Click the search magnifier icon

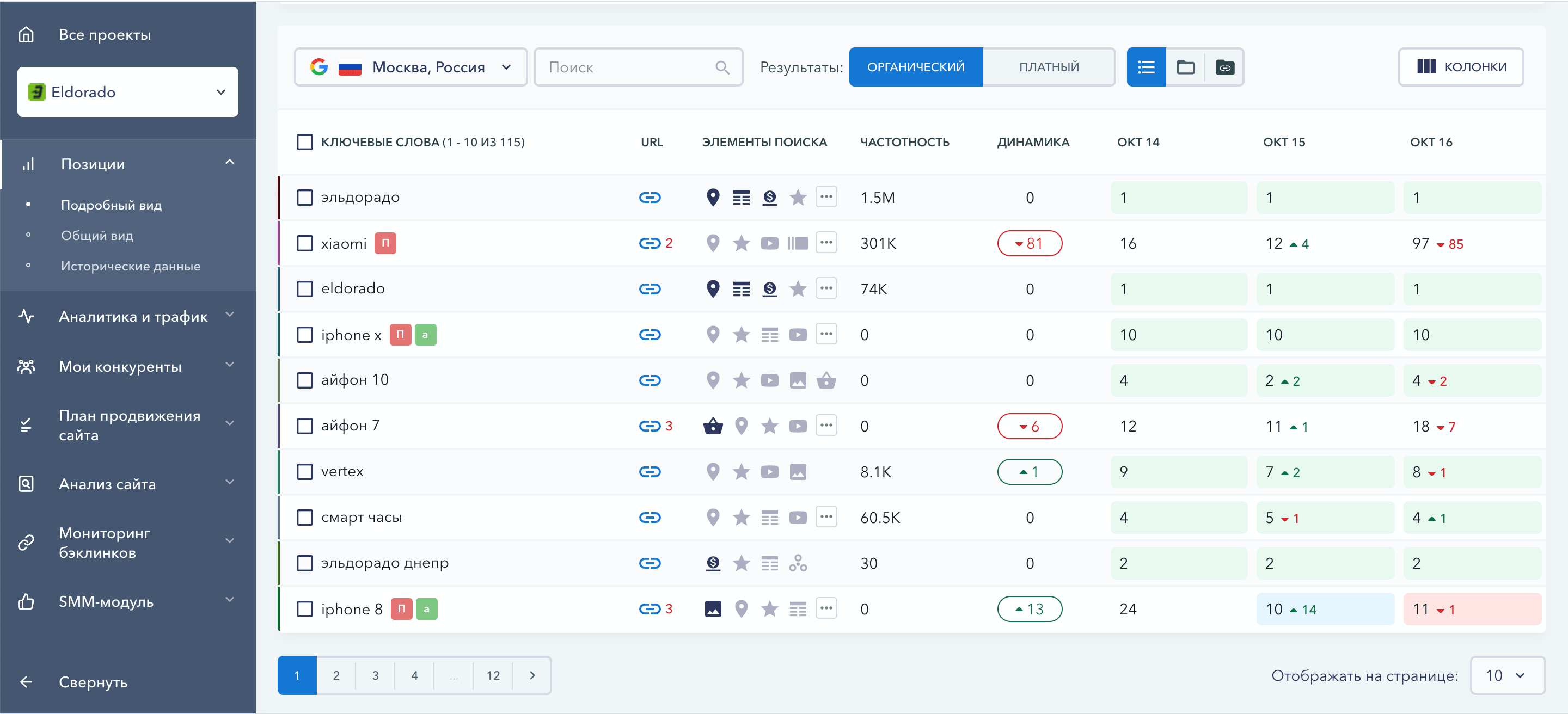pos(722,67)
